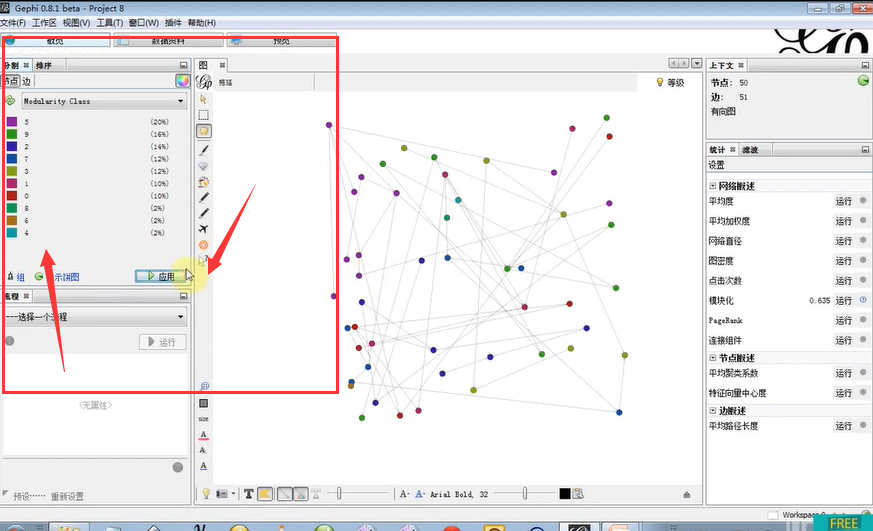Collapse the 网络概述 section
873x531 pixels.
(713, 186)
